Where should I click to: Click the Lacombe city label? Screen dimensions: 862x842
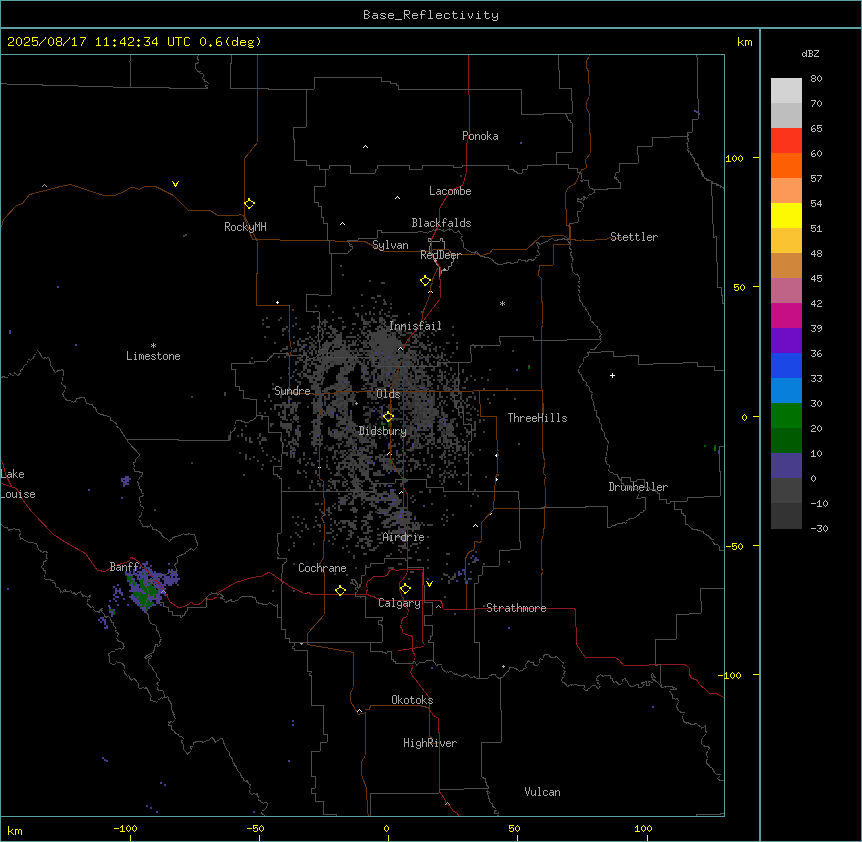[450, 191]
